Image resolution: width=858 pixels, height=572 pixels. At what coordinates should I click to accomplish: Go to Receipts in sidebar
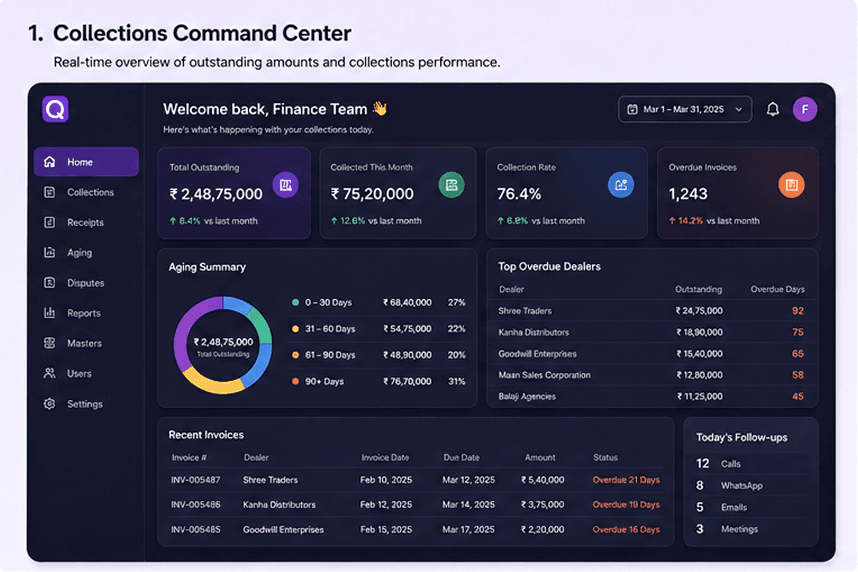[x=86, y=222]
